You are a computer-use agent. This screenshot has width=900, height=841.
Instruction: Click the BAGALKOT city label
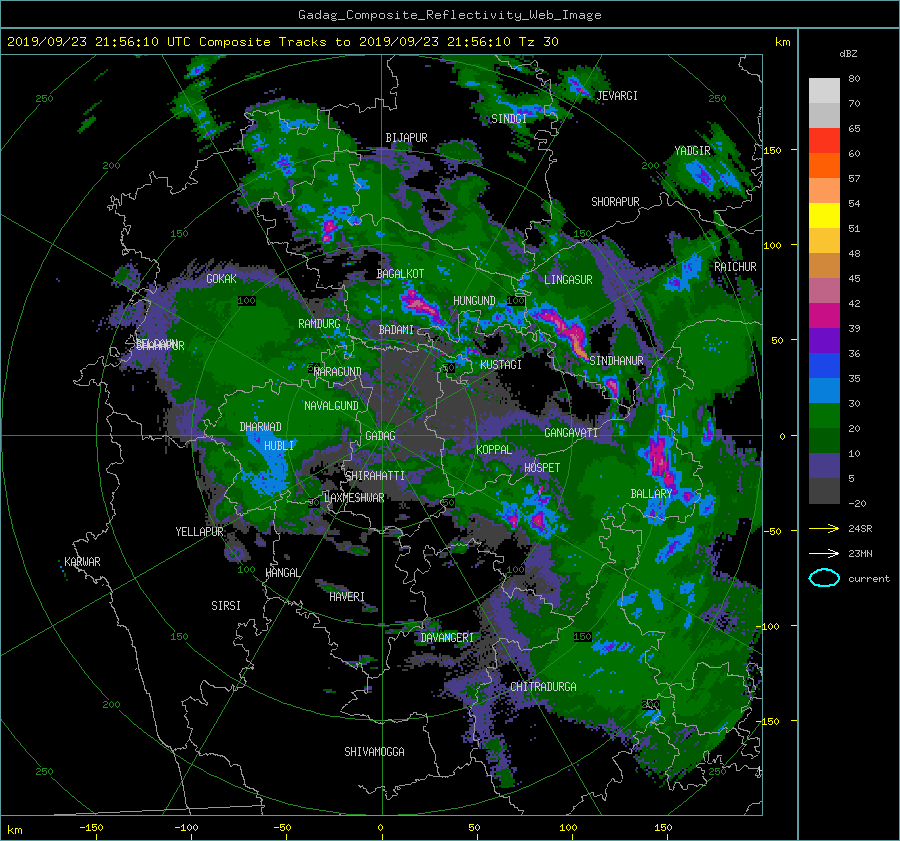400,274
